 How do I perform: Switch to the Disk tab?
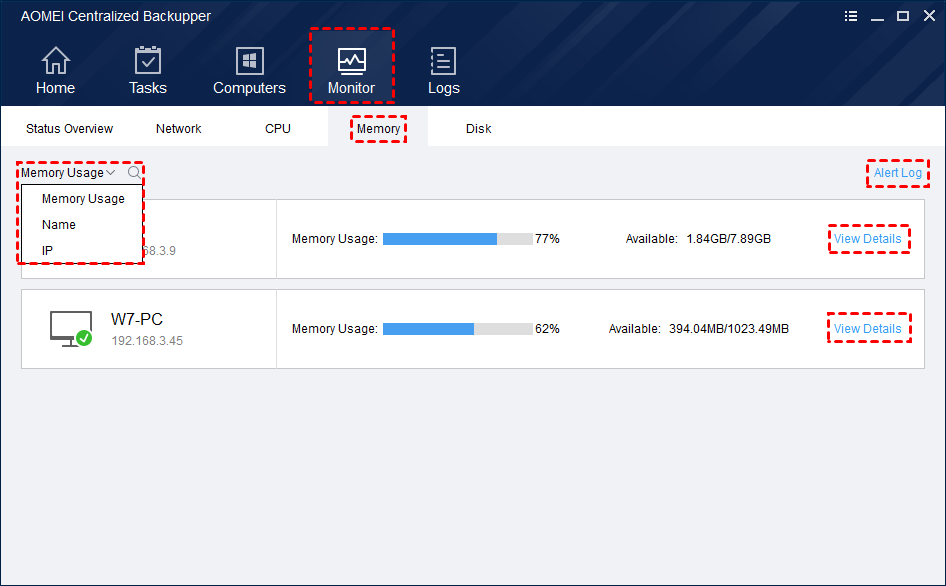point(478,129)
